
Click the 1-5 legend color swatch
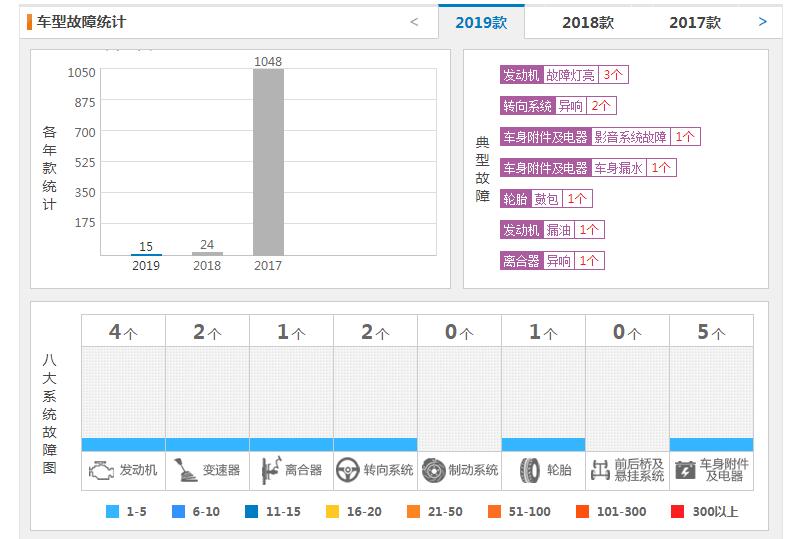pos(112,511)
